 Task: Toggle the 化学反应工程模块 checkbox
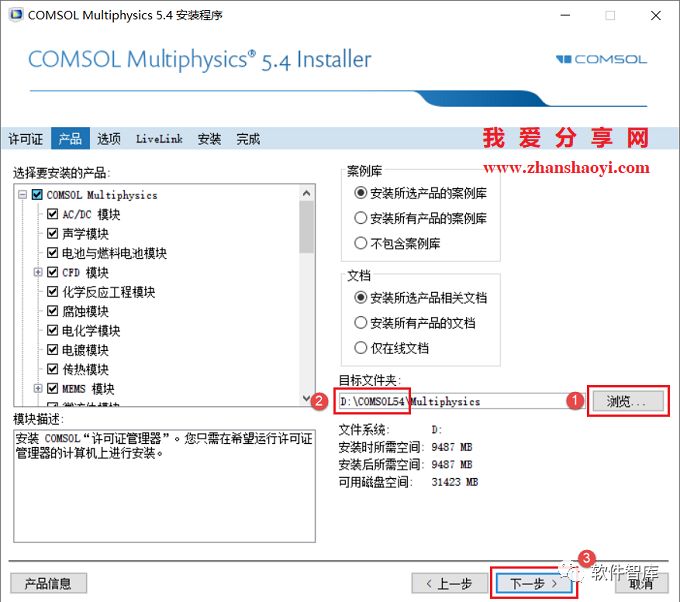pos(52,291)
